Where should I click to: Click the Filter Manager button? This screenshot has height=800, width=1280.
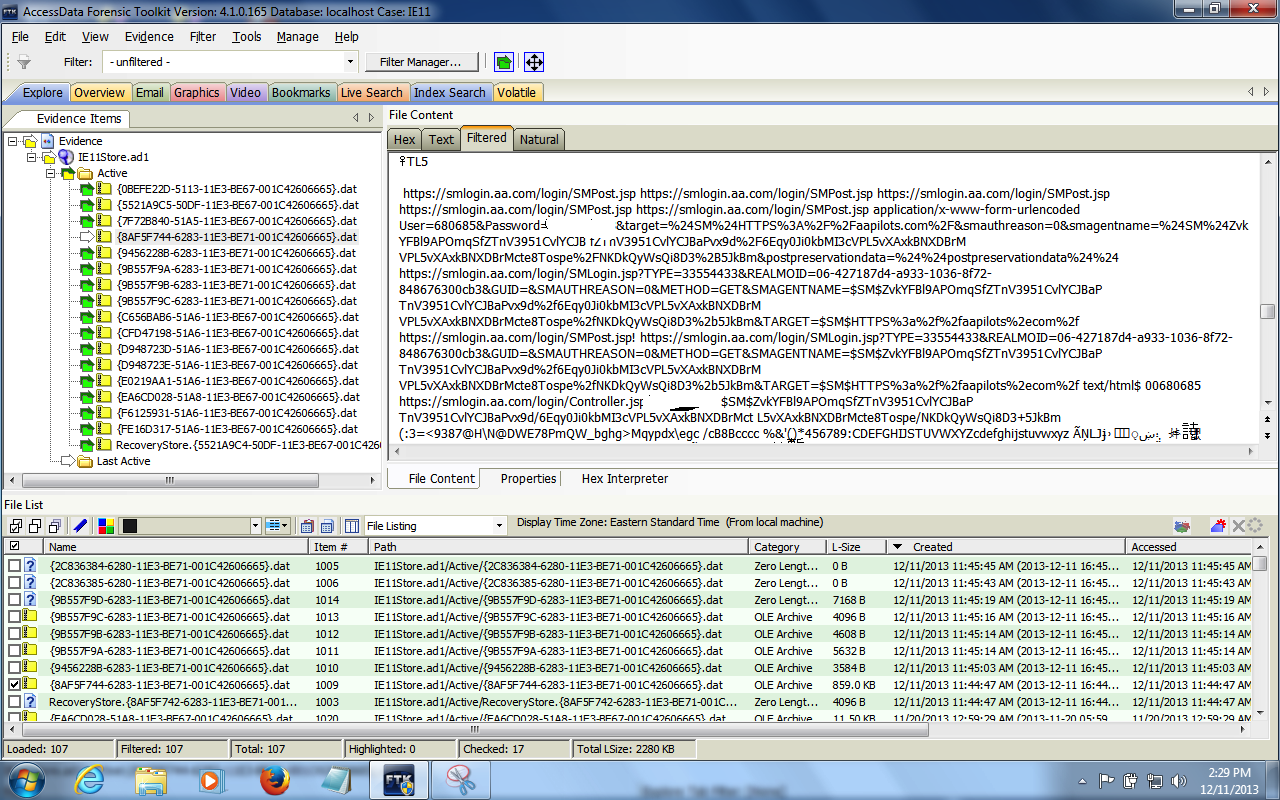tap(421, 62)
